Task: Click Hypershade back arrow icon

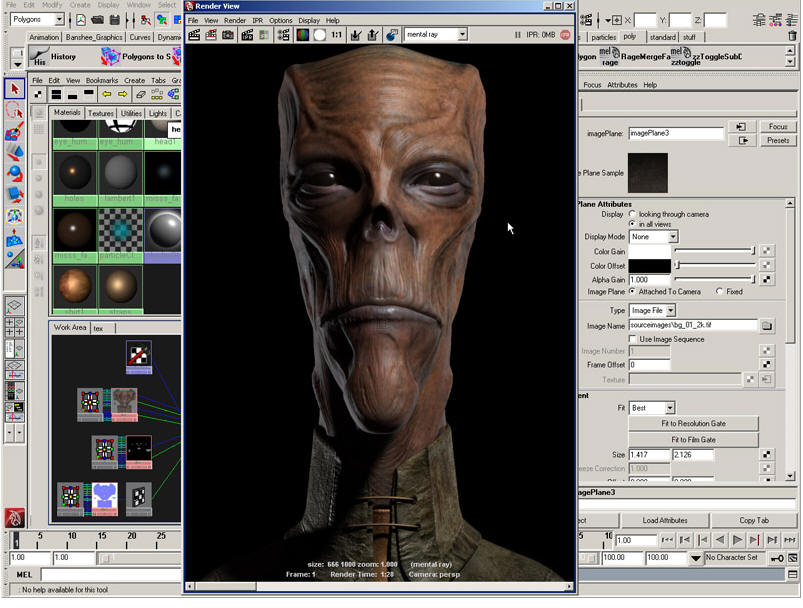Action: tap(107, 94)
